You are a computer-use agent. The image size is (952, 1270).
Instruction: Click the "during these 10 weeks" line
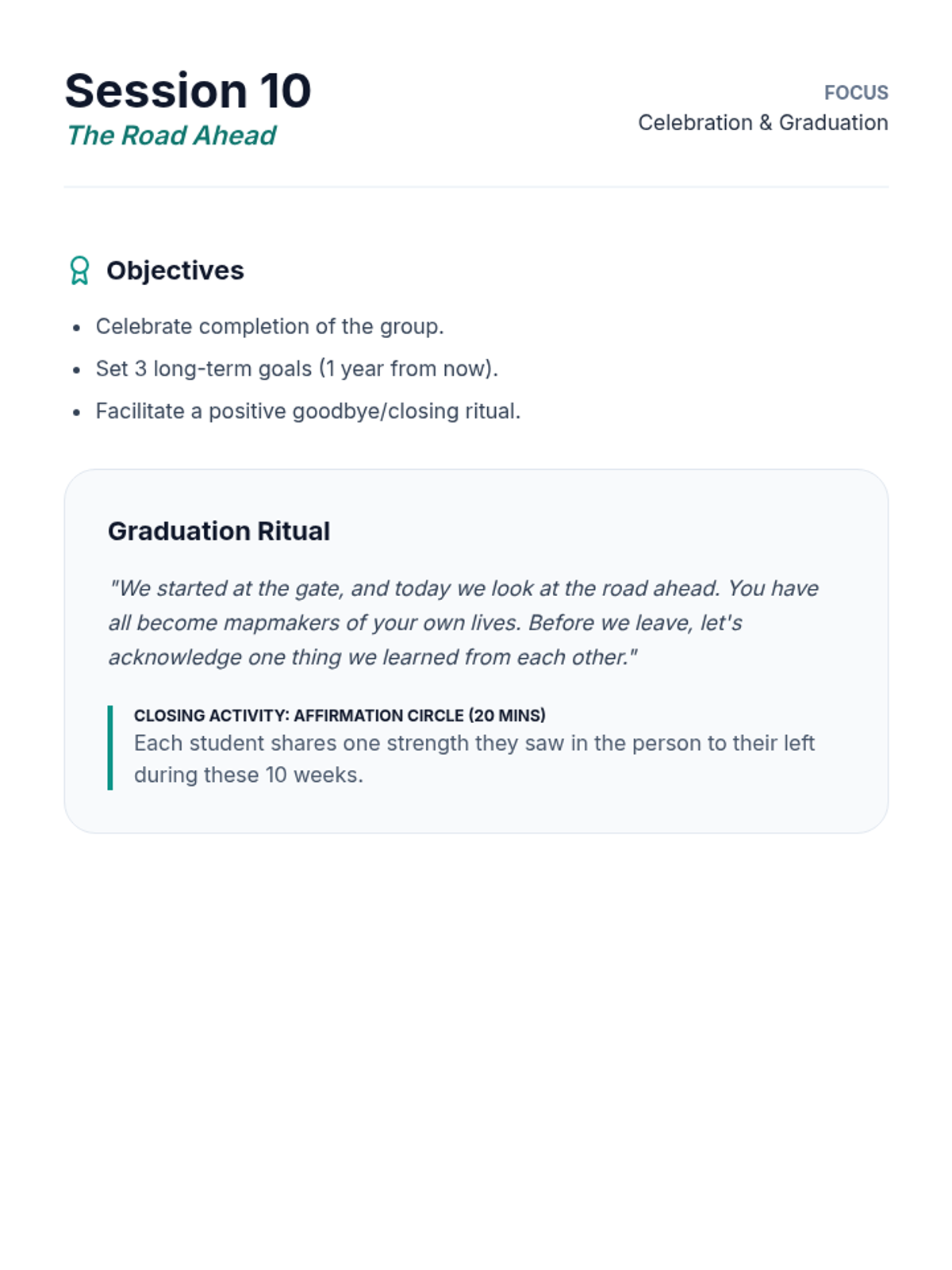tap(248, 775)
